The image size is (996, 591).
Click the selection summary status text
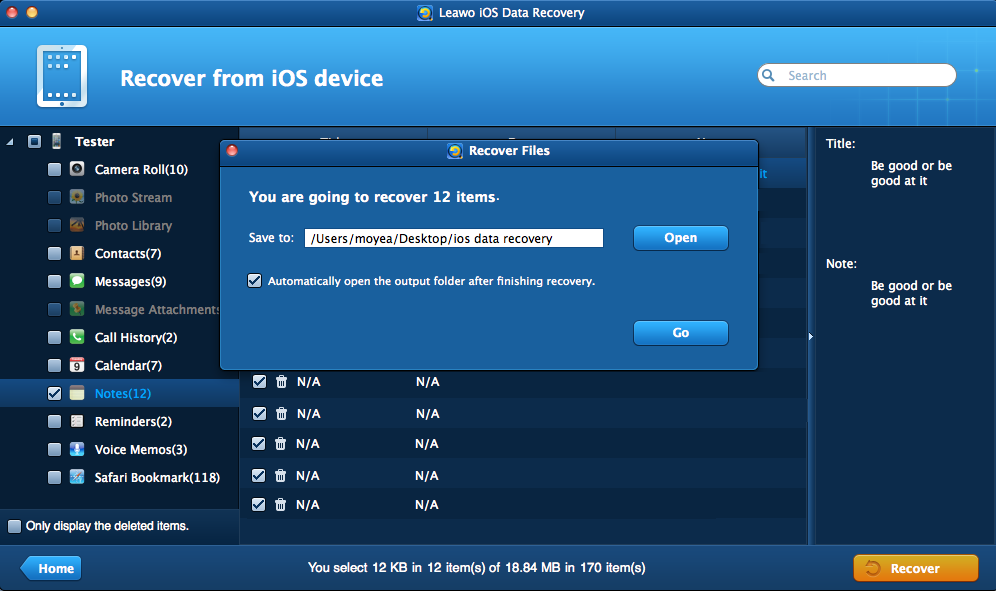point(476,567)
